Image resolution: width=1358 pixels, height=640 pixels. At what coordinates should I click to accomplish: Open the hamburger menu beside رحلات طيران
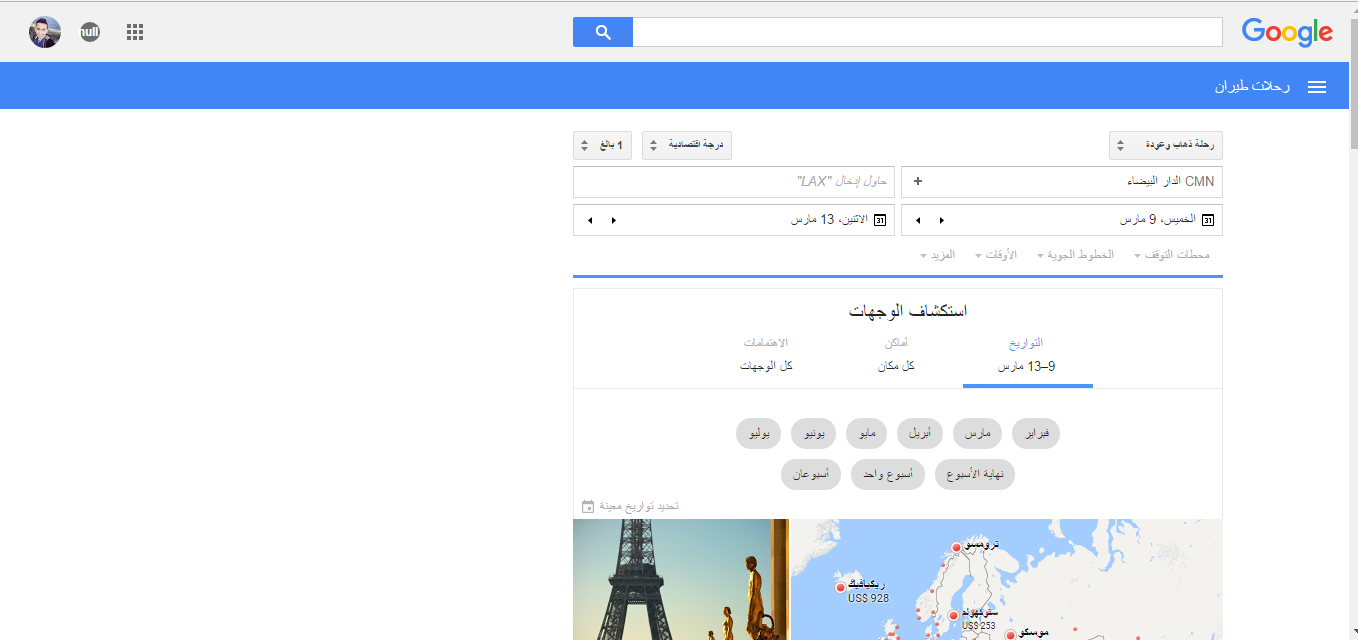(1317, 87)
